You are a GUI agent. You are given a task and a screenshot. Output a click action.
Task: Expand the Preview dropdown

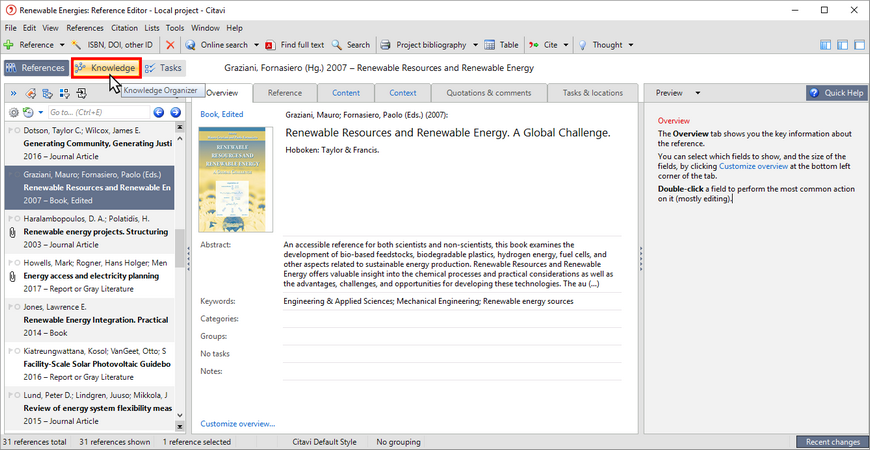pyautogui.click(x=697, y=93)
